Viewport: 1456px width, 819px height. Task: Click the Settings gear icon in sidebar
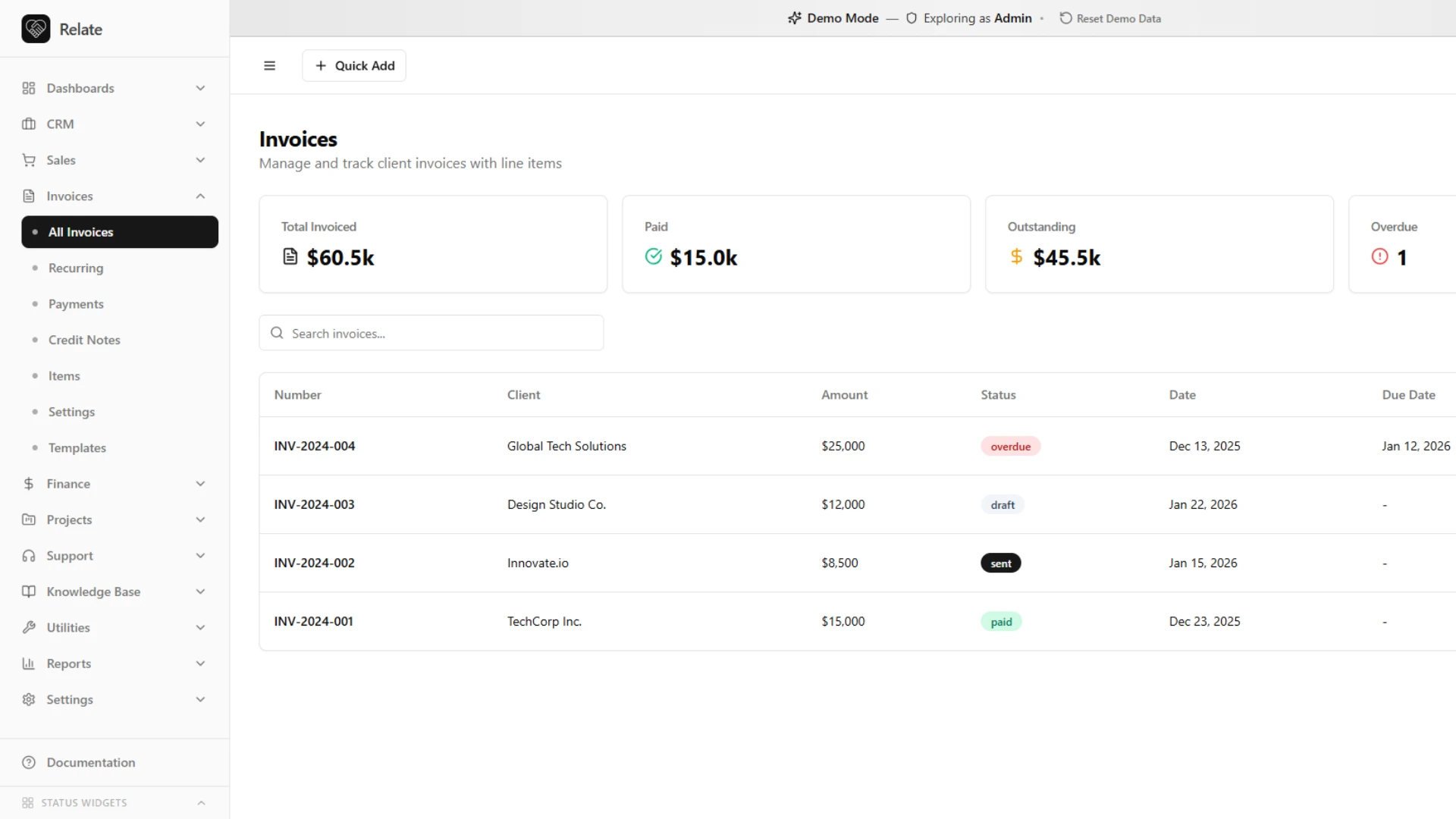(x=29, y=699)
